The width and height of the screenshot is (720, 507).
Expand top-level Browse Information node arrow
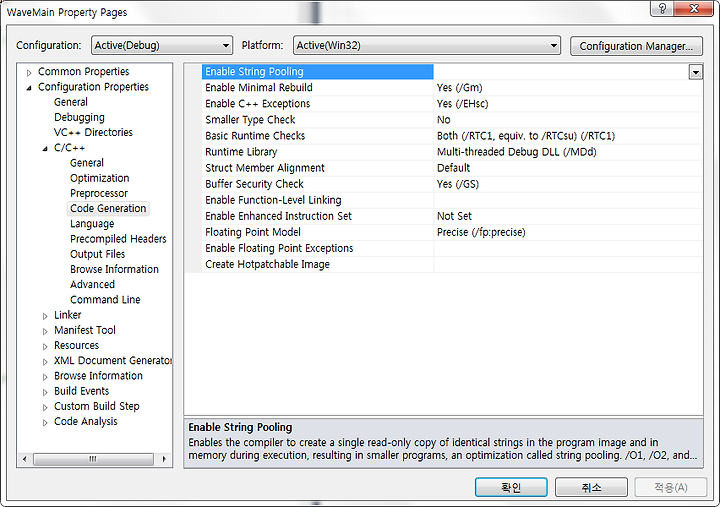(45, 377)
